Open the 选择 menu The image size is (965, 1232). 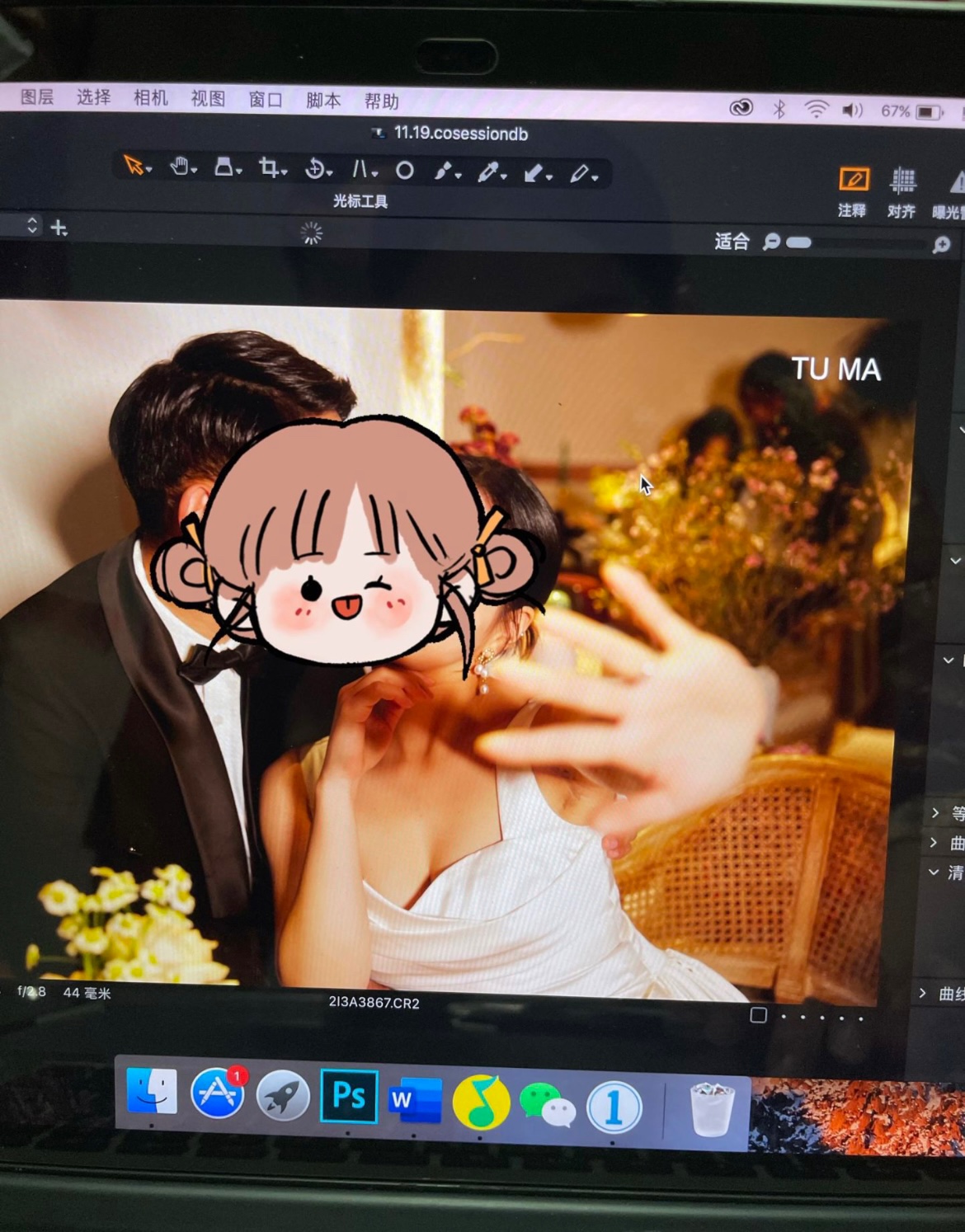point(93,97)
